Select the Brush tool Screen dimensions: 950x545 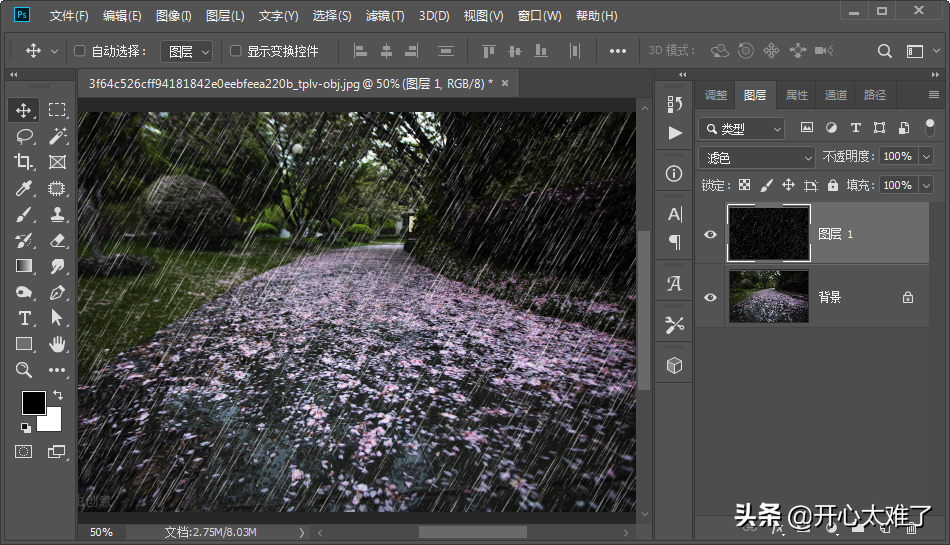click(24, 215)
